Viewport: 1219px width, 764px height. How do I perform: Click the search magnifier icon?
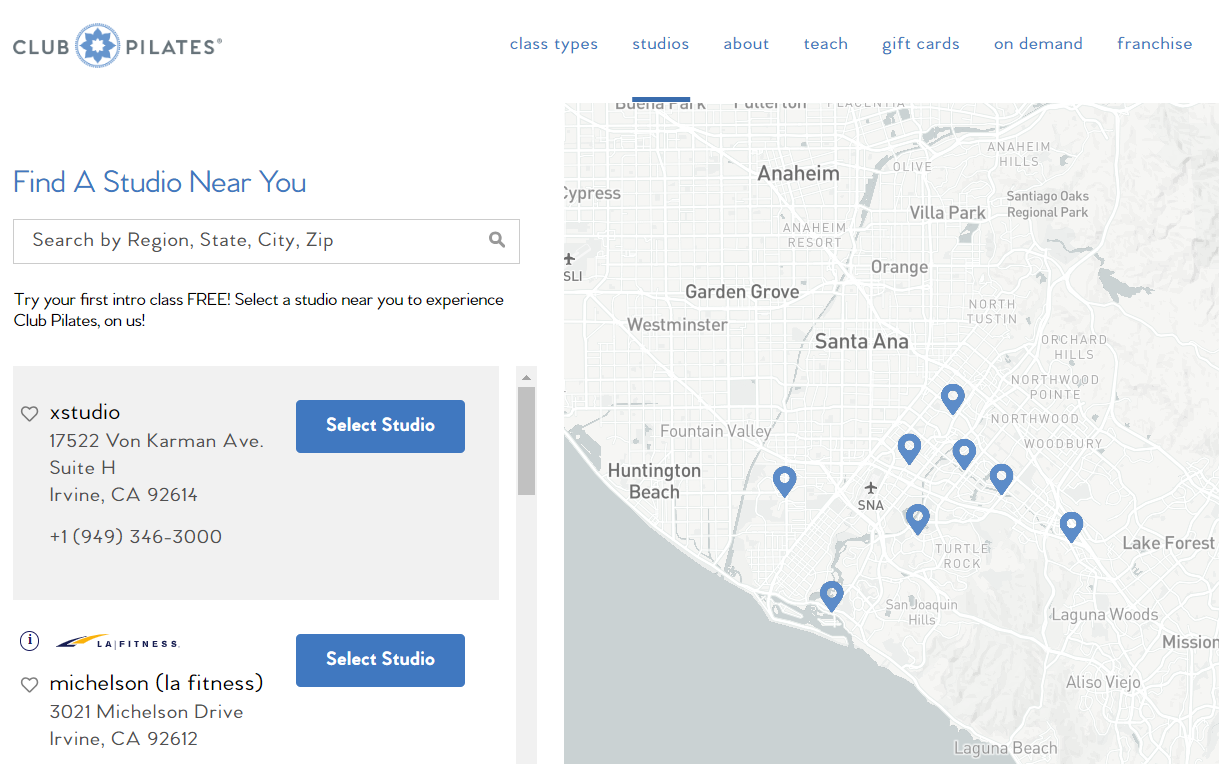(497, 240)
